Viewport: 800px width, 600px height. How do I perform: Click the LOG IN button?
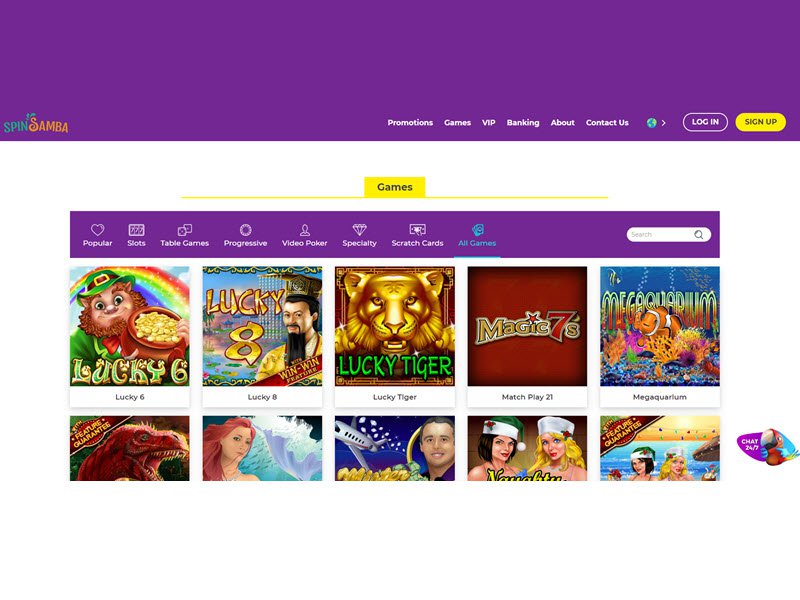705,122
